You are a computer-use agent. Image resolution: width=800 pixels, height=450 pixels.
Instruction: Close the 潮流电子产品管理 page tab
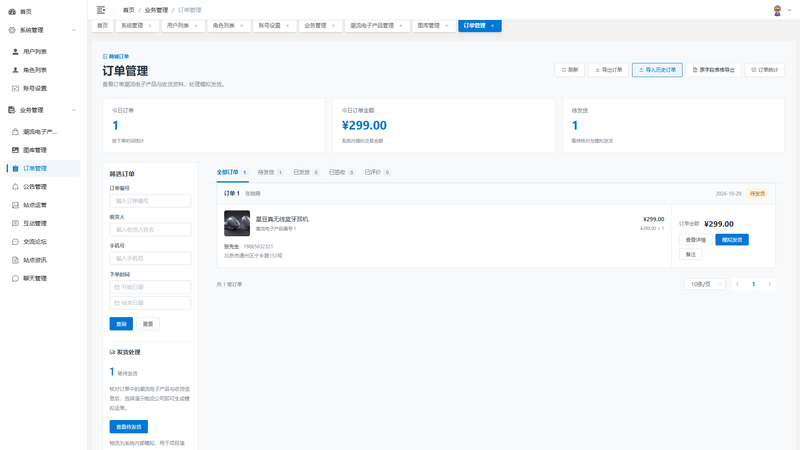pyautogui.click(x=401, y=26)
